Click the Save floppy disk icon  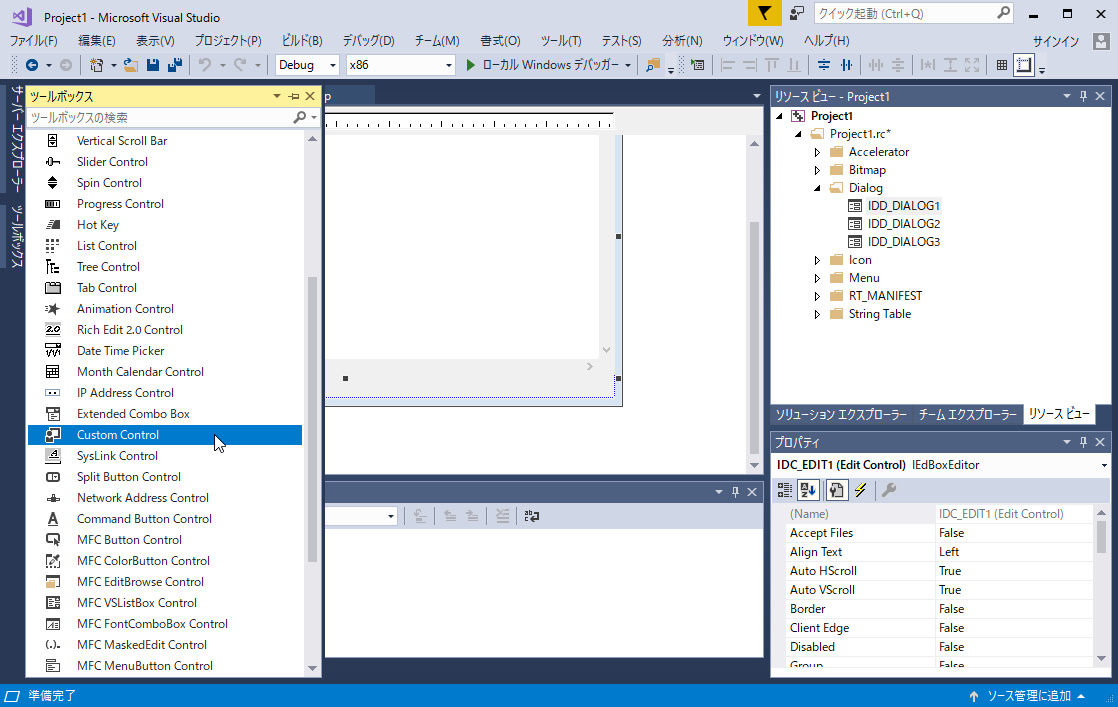coord(153,65)
